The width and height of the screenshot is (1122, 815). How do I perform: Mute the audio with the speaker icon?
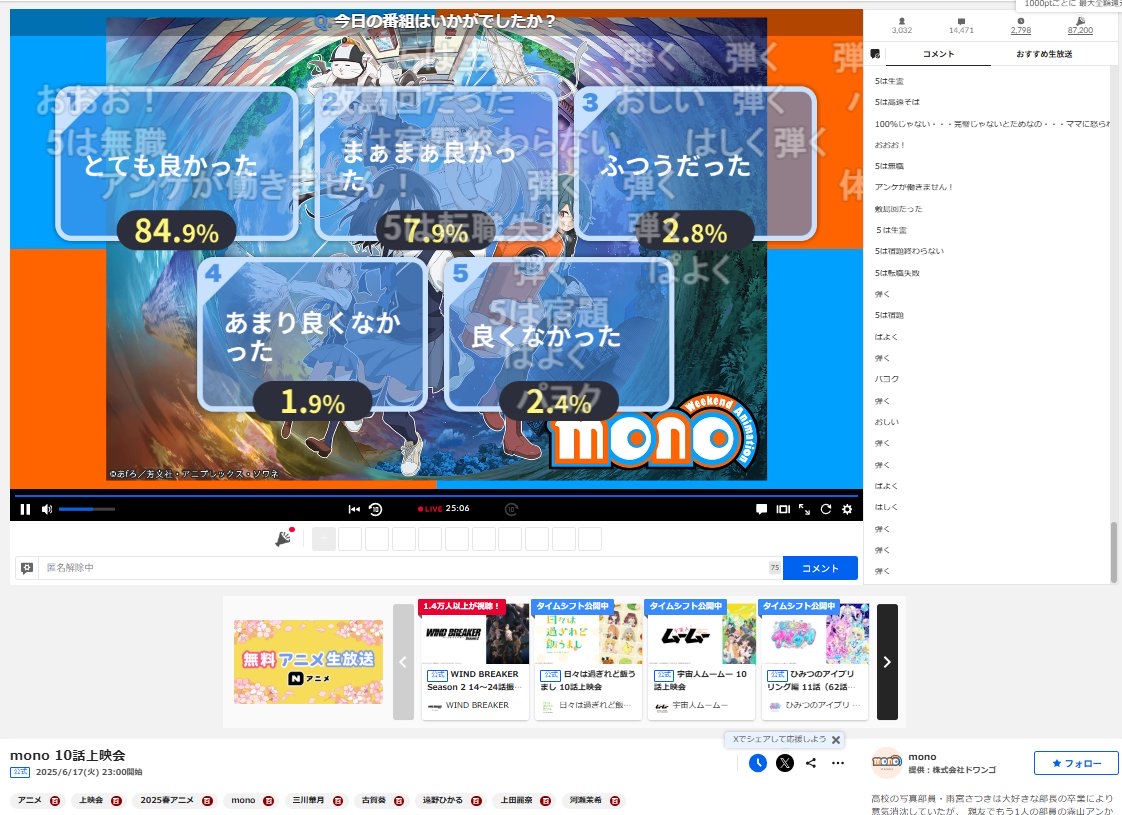pyautogui.click(x=47, y=509)
